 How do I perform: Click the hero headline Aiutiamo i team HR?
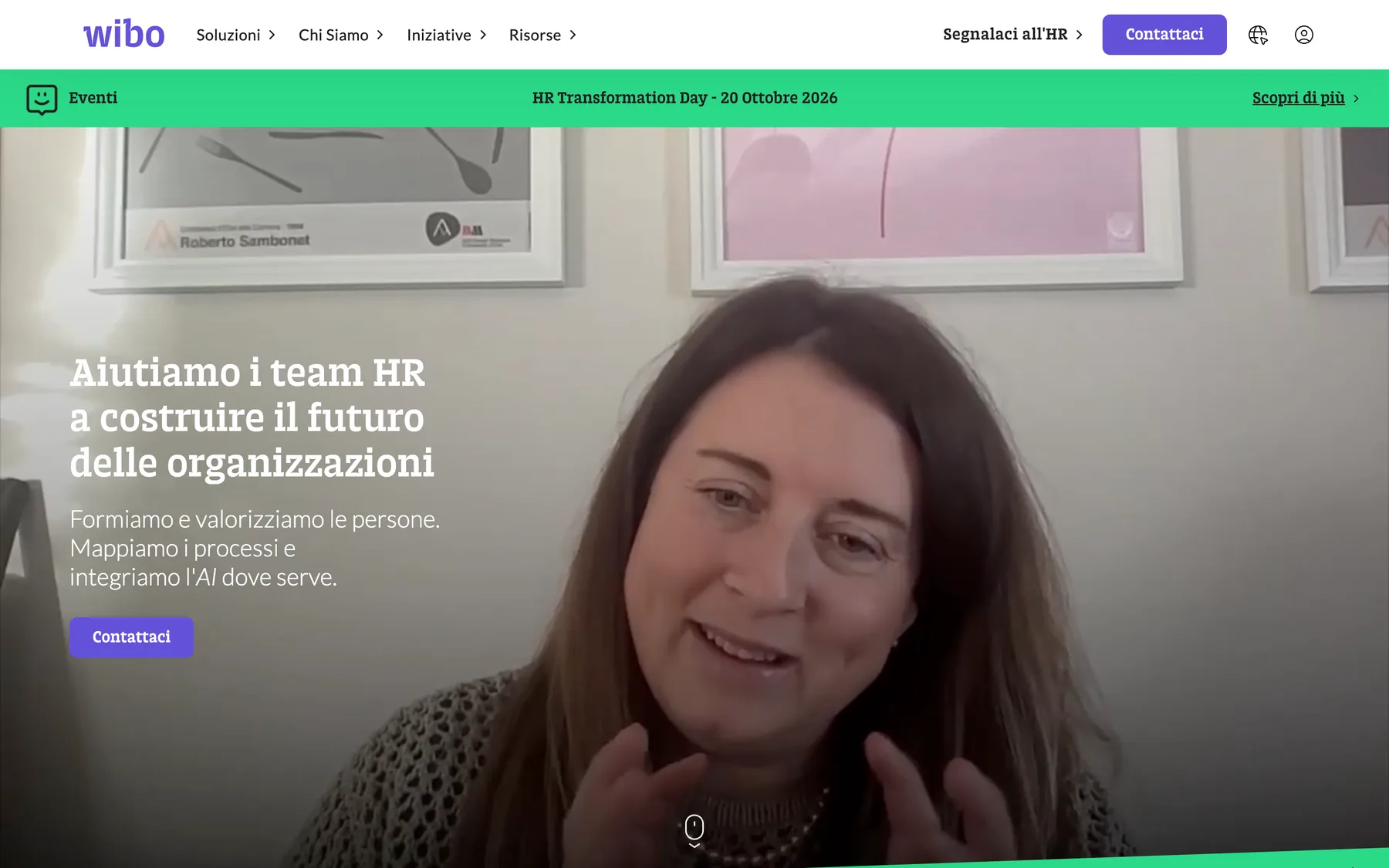(252, 417)
